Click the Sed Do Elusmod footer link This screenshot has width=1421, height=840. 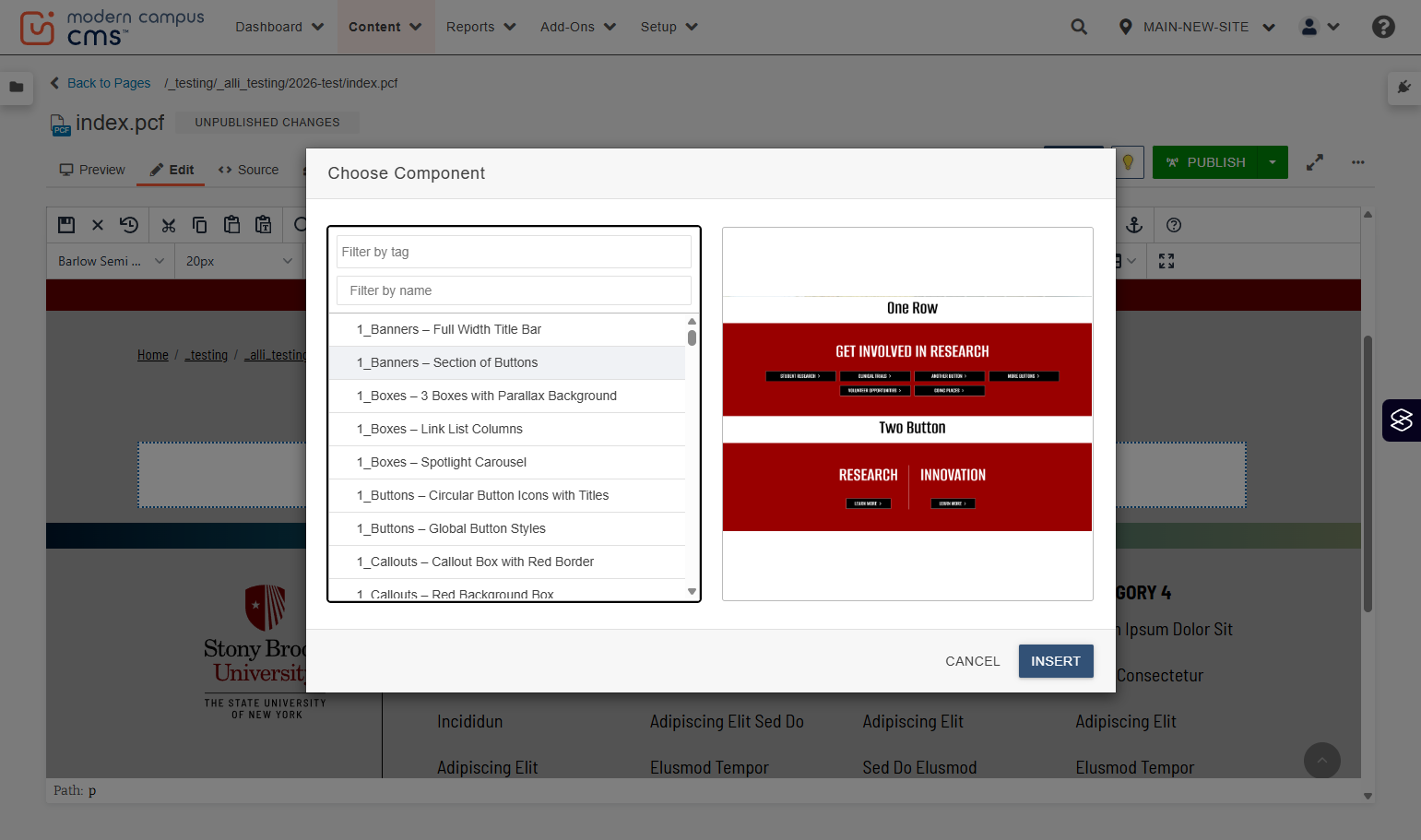(919, 768)
